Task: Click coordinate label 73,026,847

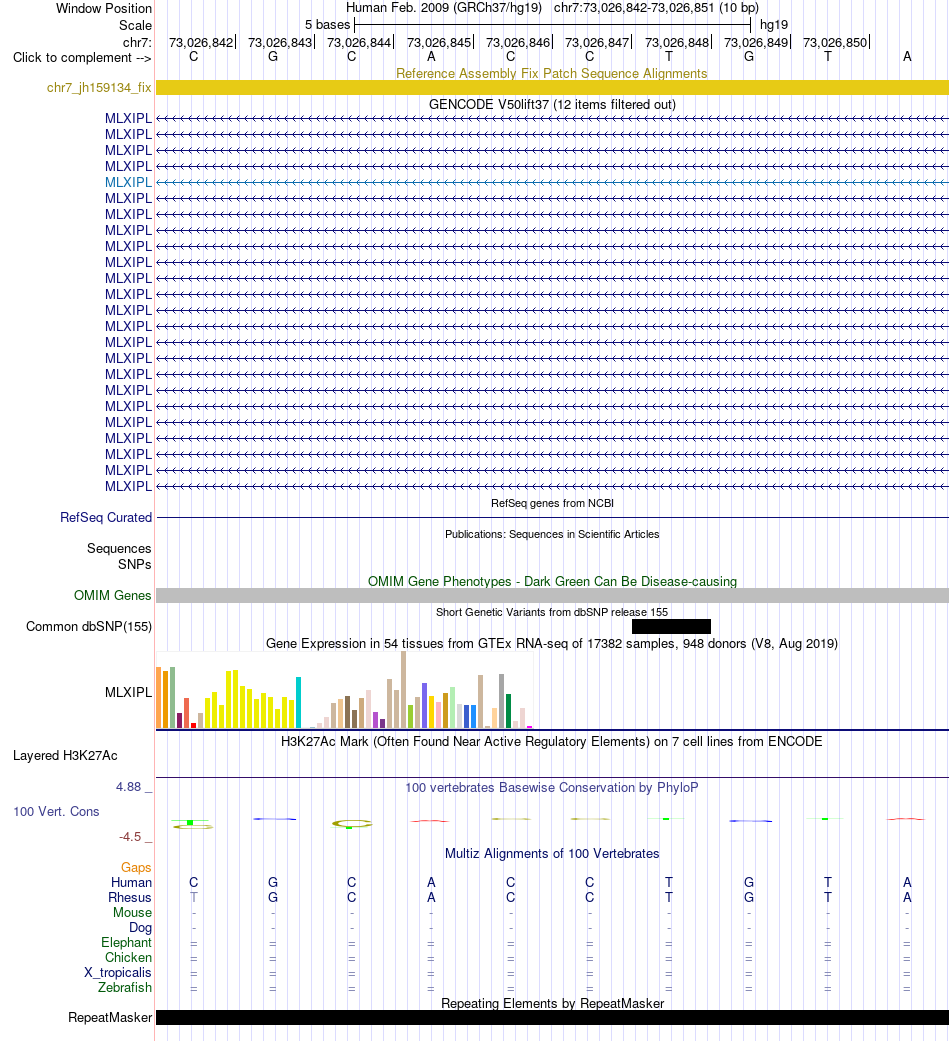Action: [597, 42]
